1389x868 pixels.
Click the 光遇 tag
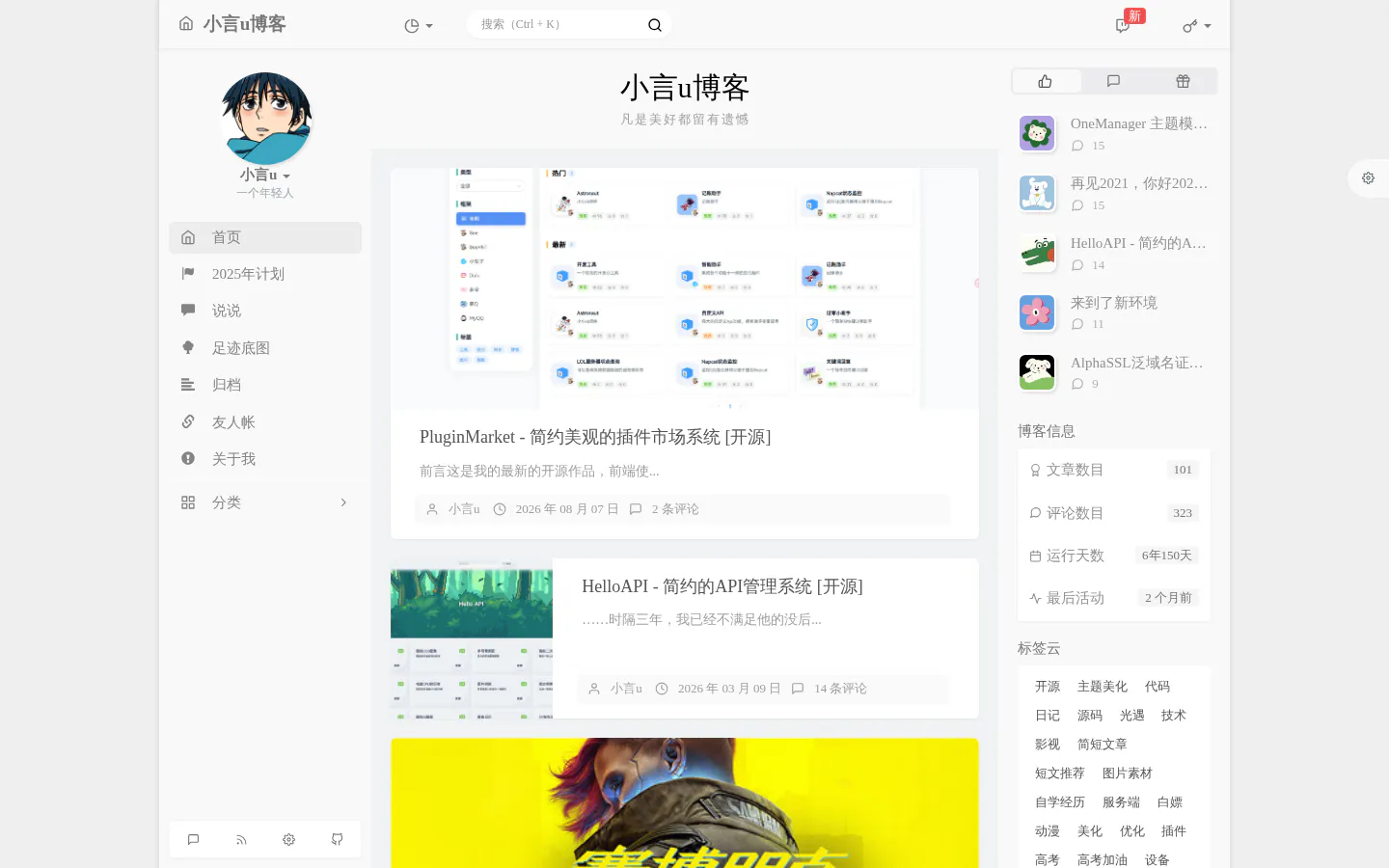(1132, 716)
